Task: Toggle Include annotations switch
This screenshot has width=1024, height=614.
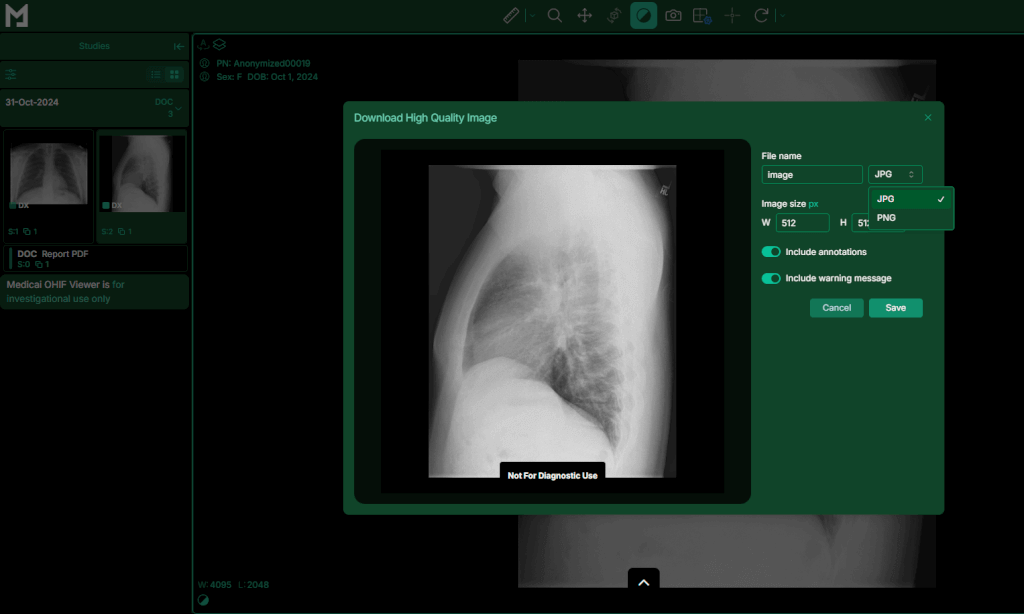Action: click(x=771, y=252)
